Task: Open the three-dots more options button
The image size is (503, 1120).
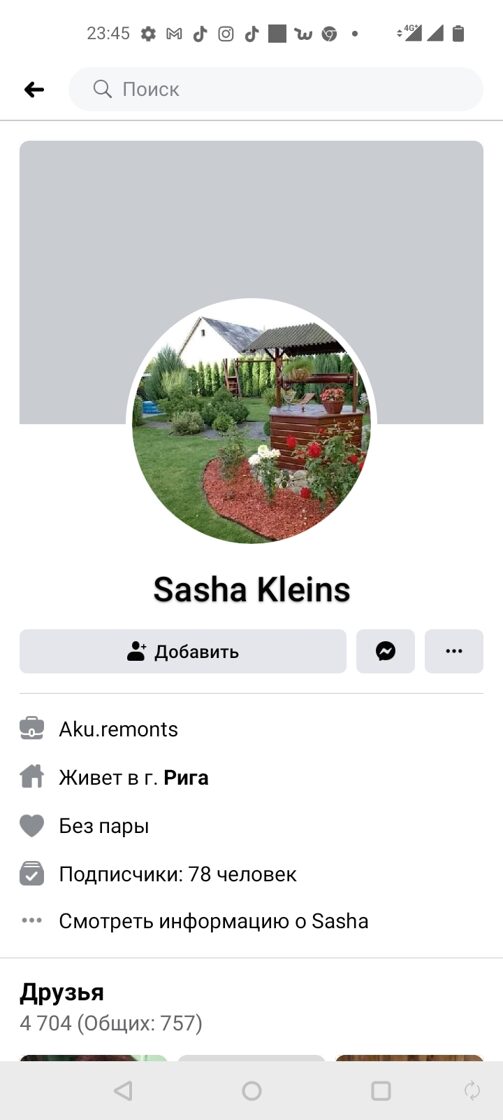Action: (454, 651)
